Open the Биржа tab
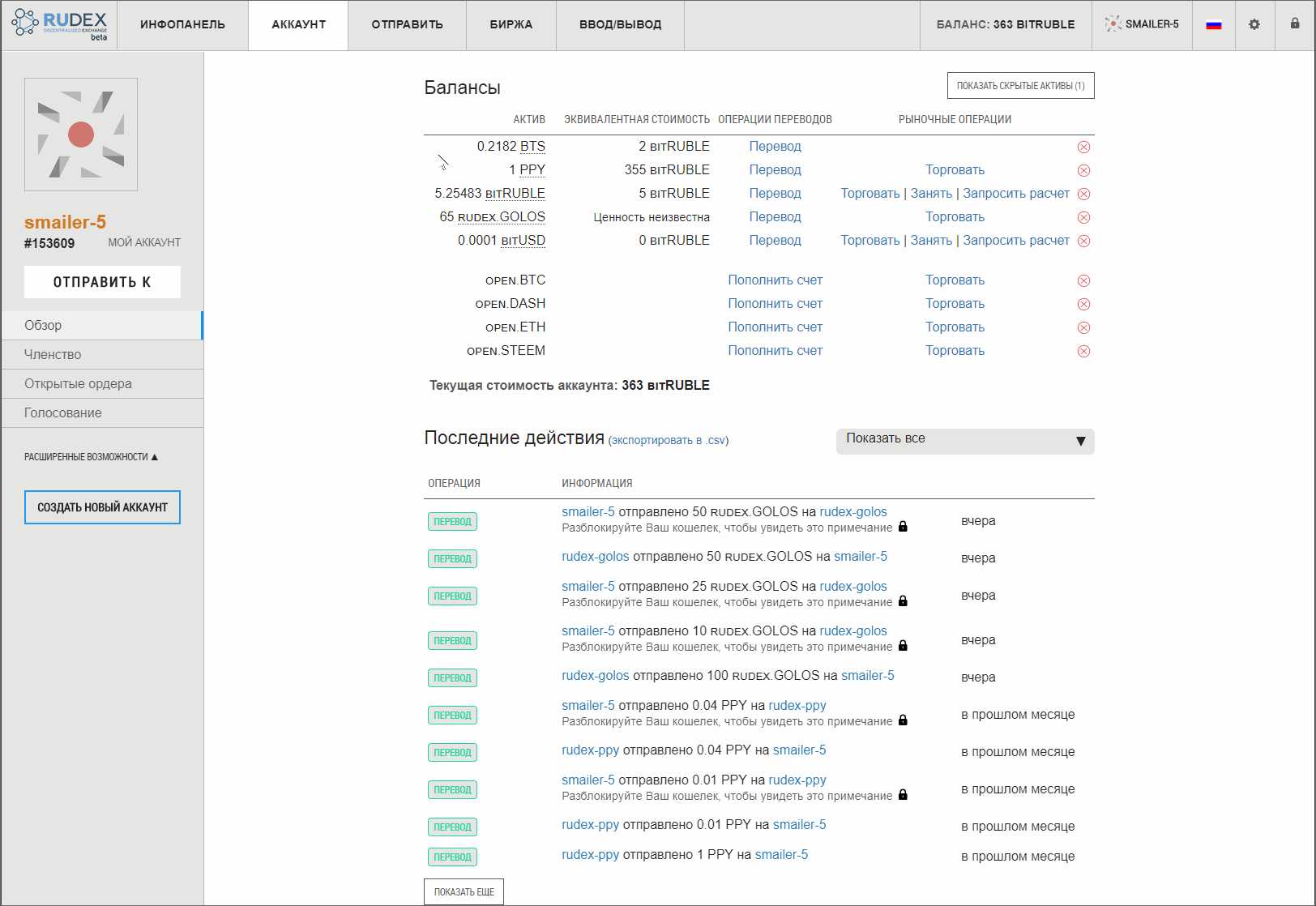This screenshot has width=1316, height=906. (x=511, y=25)
